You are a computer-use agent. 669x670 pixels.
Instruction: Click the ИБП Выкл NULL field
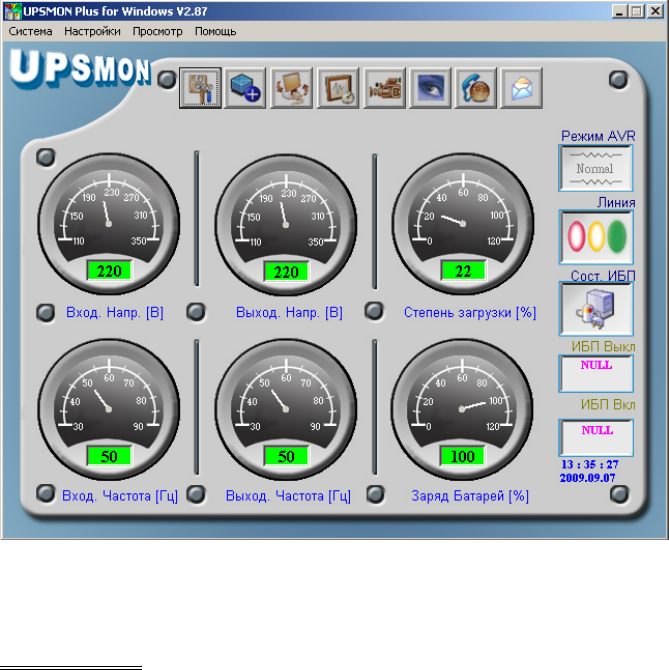click(x=596, y=374)
